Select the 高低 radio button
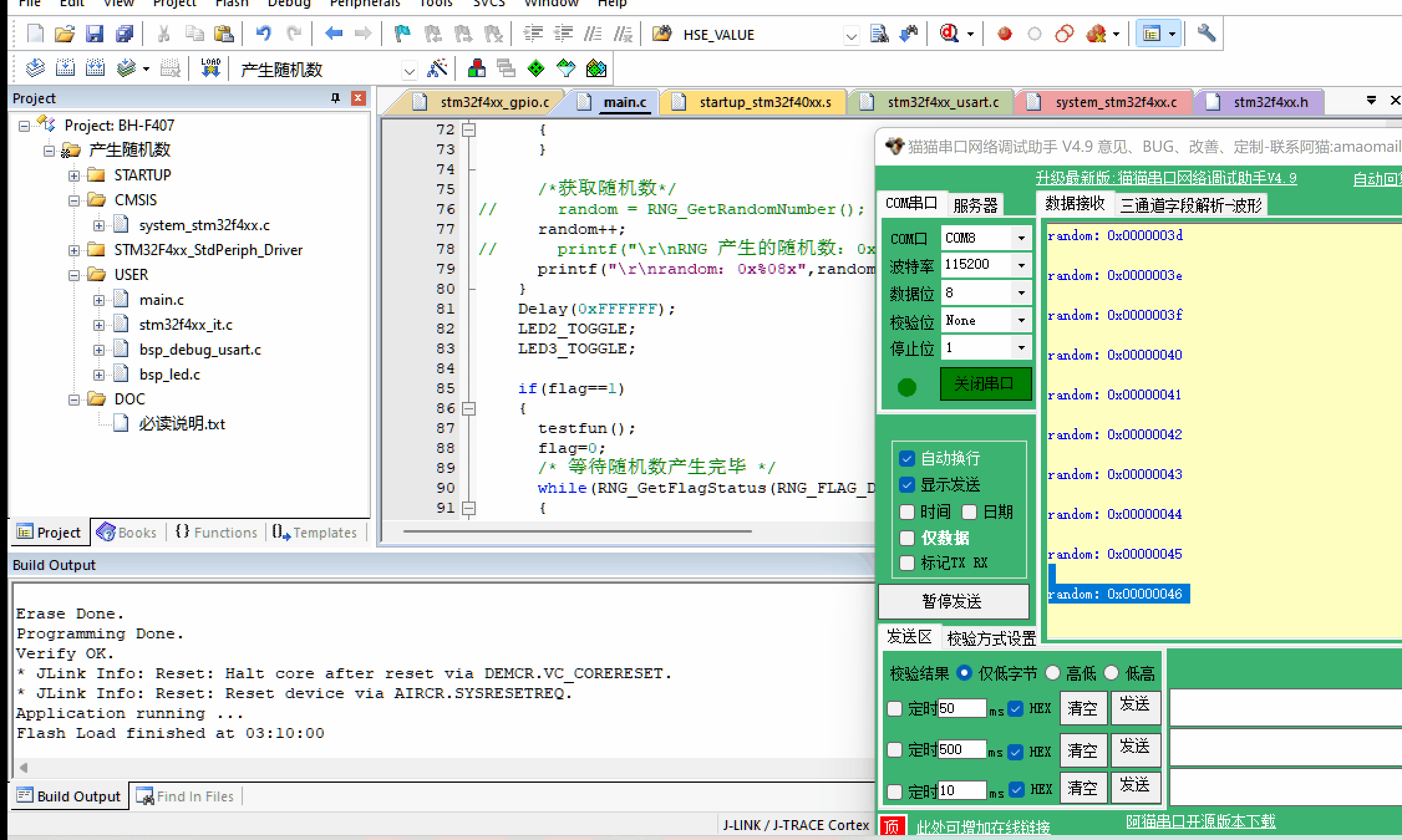Image resolution: width=1402 pixels, height=840 pixels. pyautogui.click(x=1053, y=673)
